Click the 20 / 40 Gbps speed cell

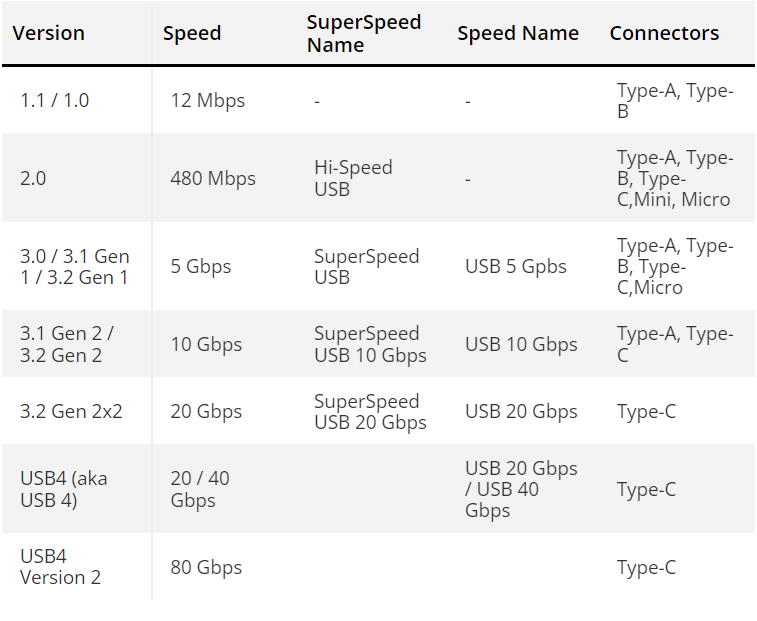pyautogui.click(x=200, y=489)
